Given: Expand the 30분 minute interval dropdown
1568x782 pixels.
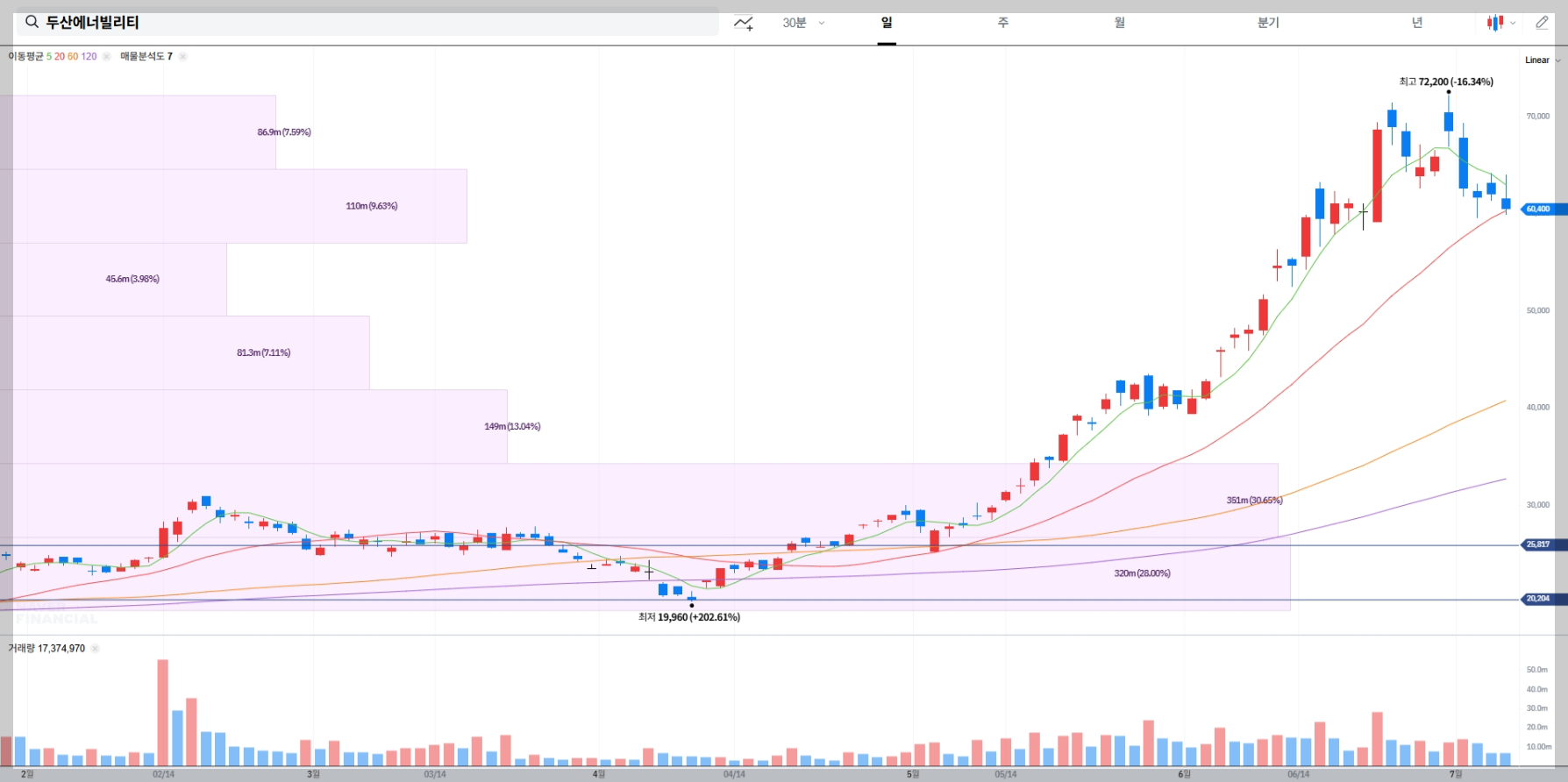Looking at the screenshot, I should click(803, 23).
